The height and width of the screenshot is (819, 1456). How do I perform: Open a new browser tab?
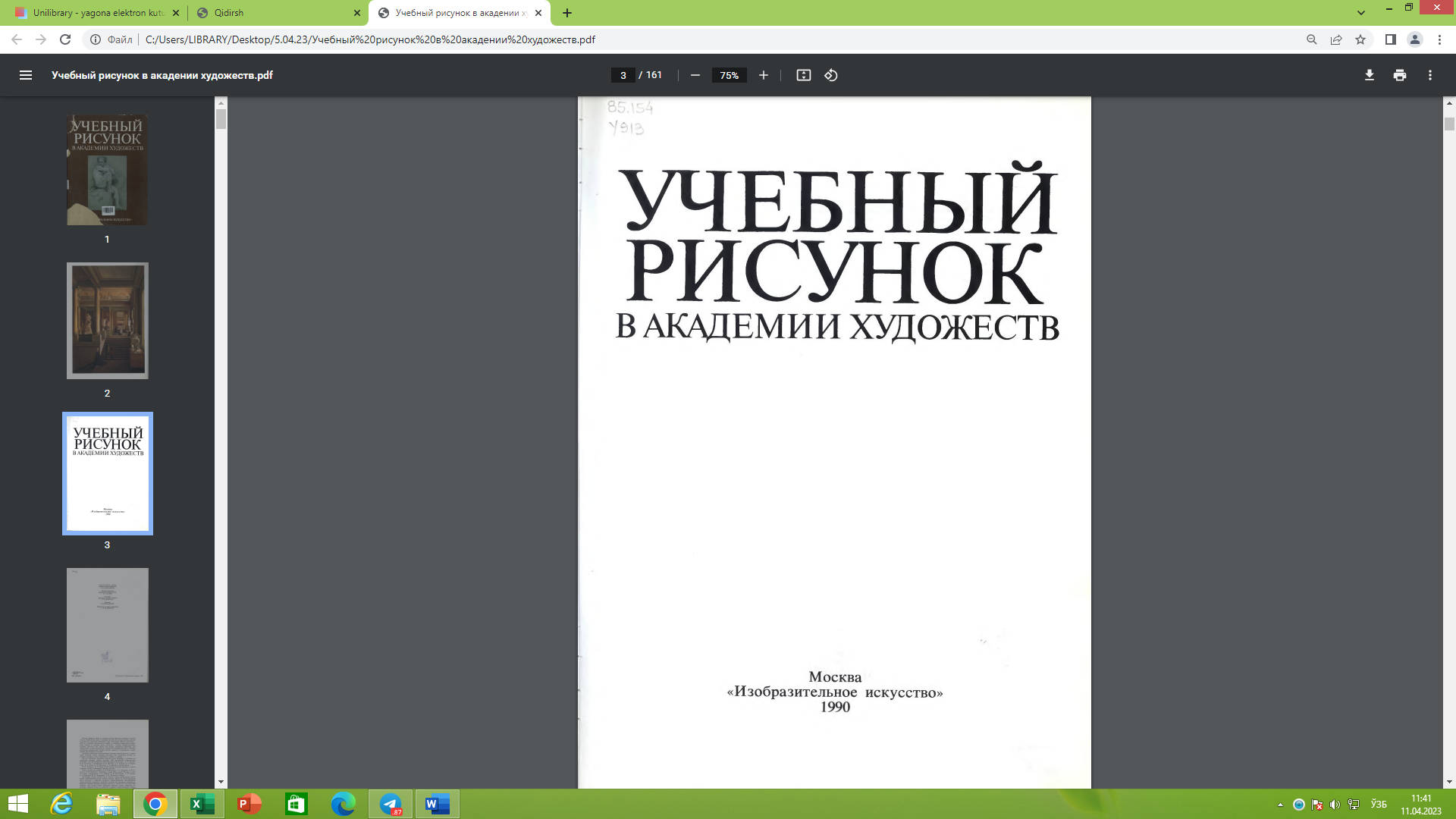[567, 13]
